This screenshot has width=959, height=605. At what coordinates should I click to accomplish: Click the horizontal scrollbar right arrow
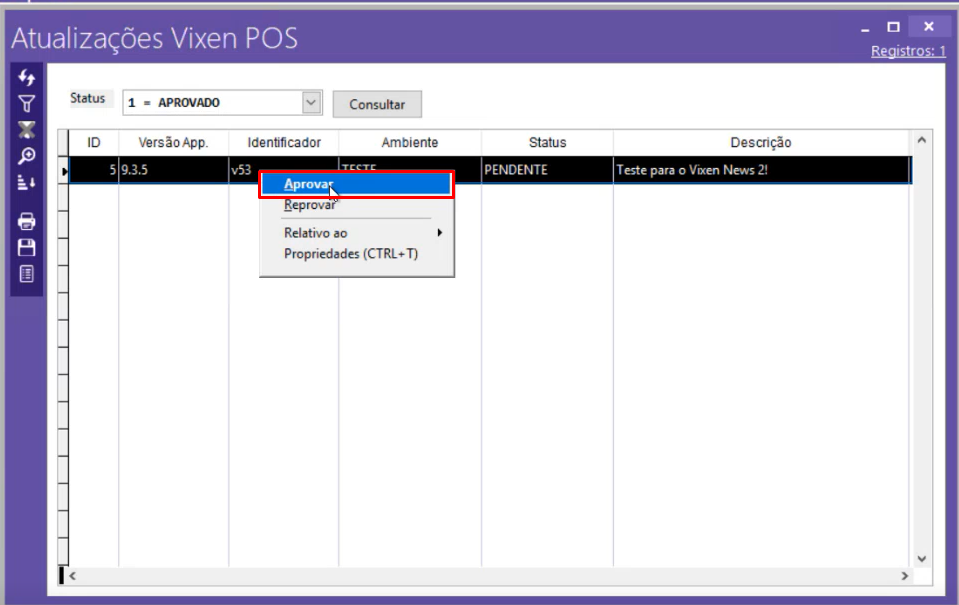(904, 576)
